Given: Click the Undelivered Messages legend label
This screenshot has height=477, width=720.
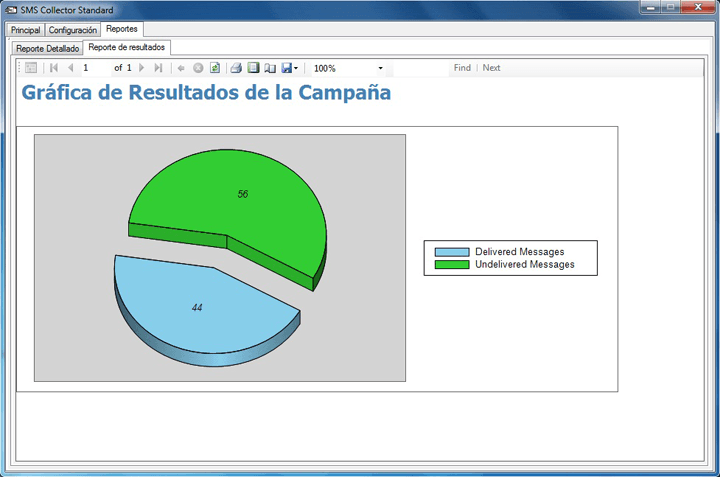Looking at the screenshot, I should [x=524, y=264].
